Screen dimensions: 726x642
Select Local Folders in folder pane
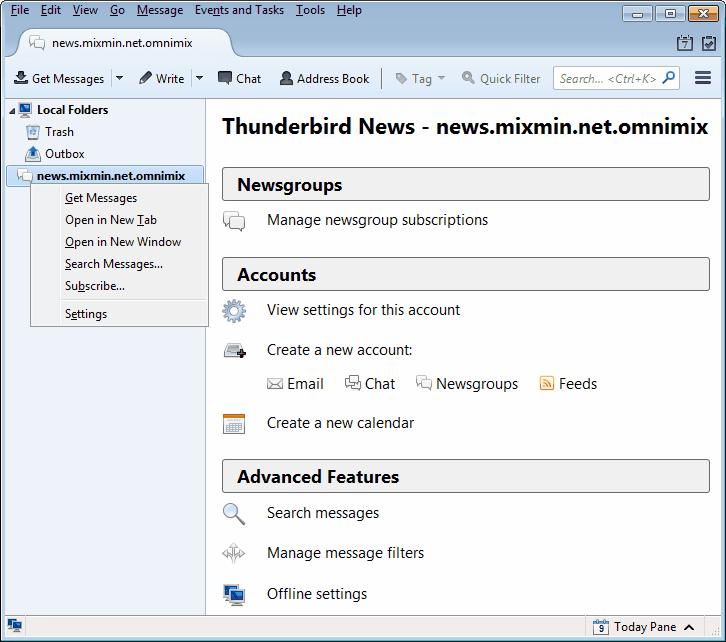click(73, 110)
